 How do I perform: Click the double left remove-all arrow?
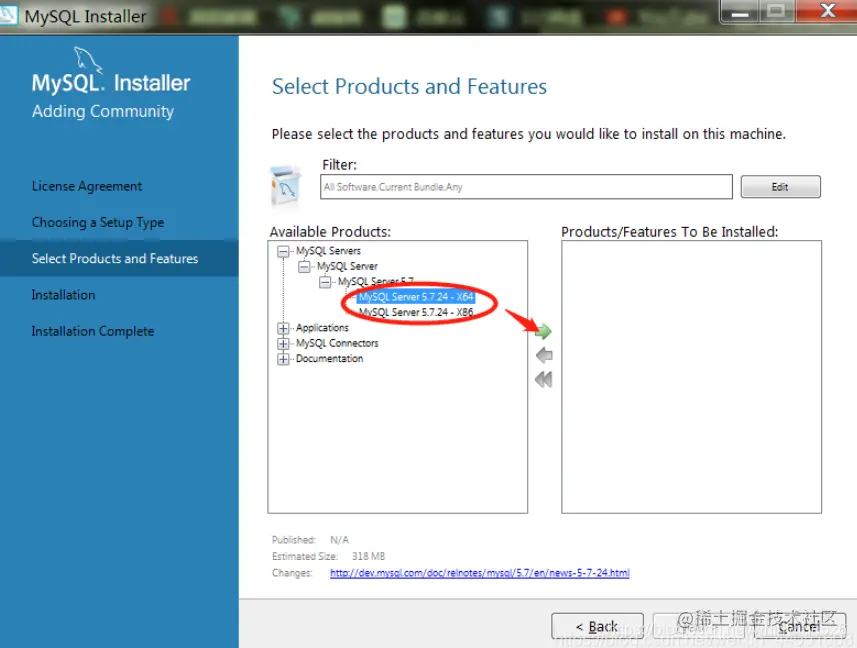[x=544, y=379]
